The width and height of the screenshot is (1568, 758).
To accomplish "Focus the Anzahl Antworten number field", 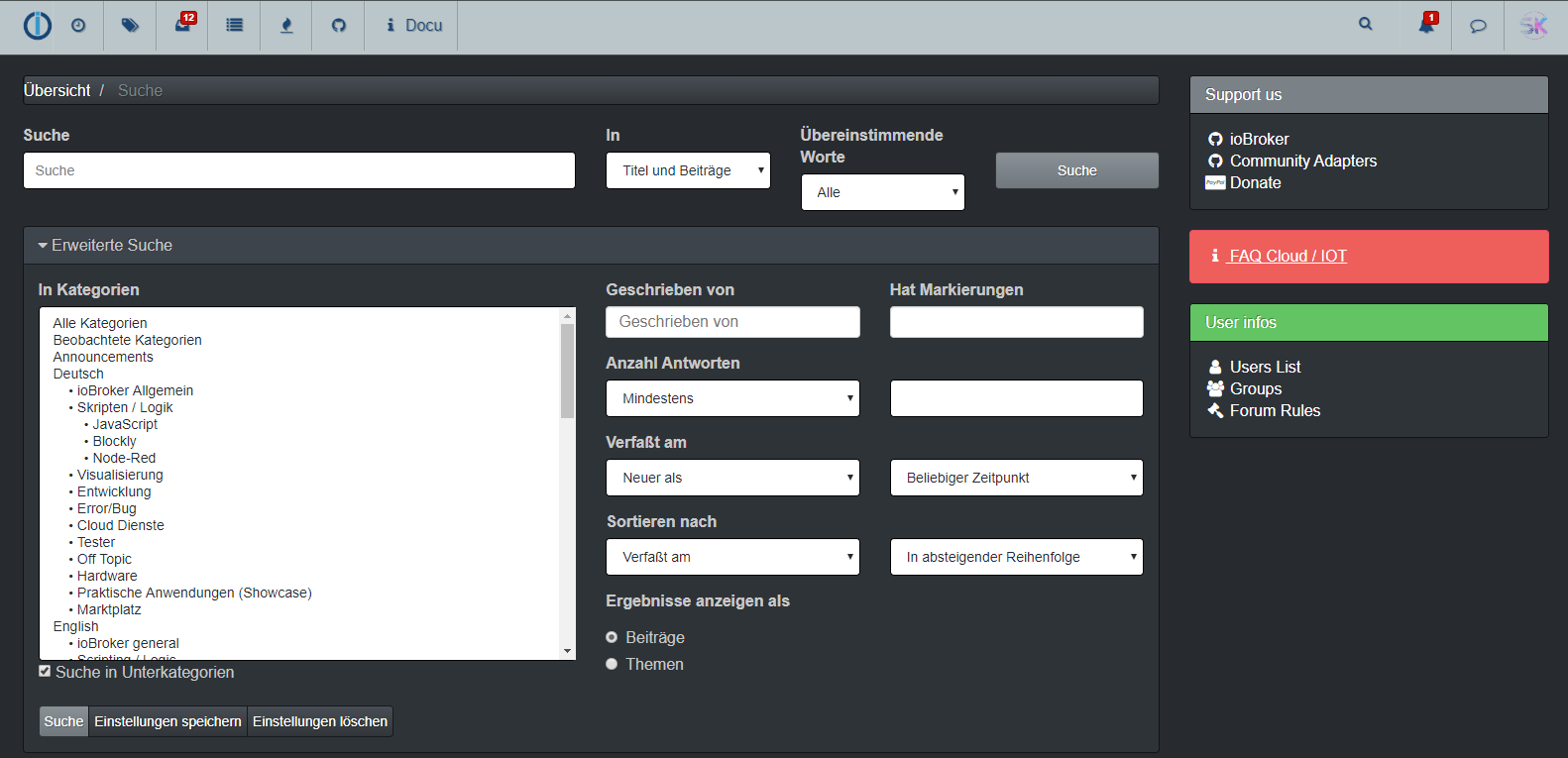I will click(x=1017, y=398).
